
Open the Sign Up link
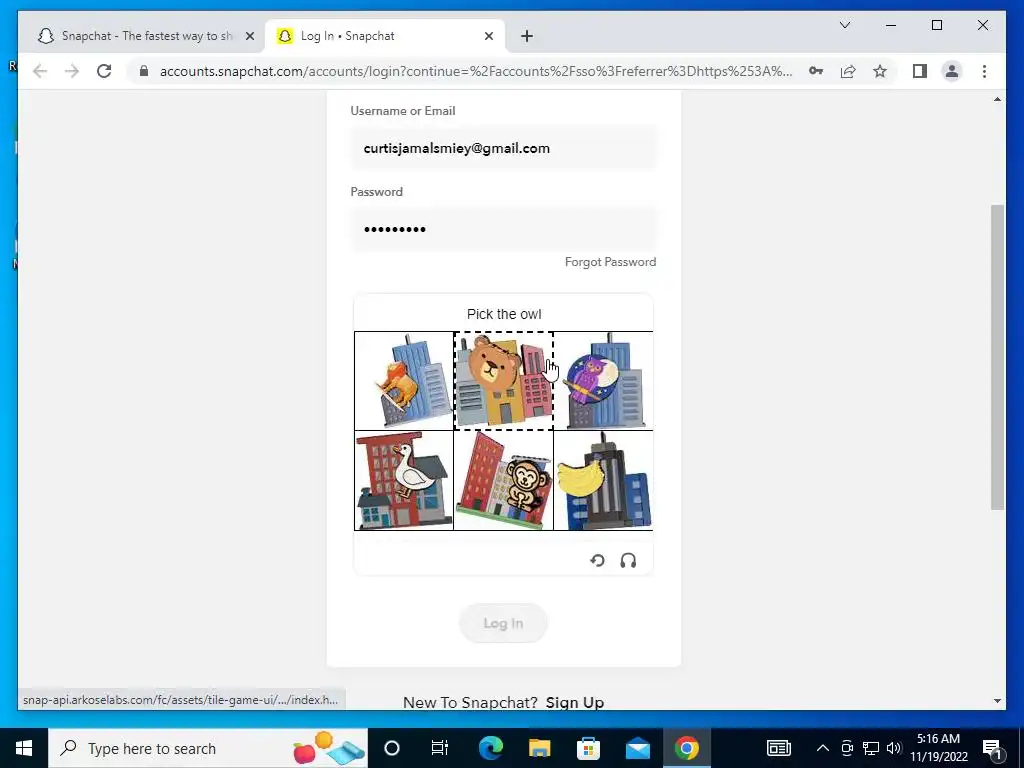point(575,703)
